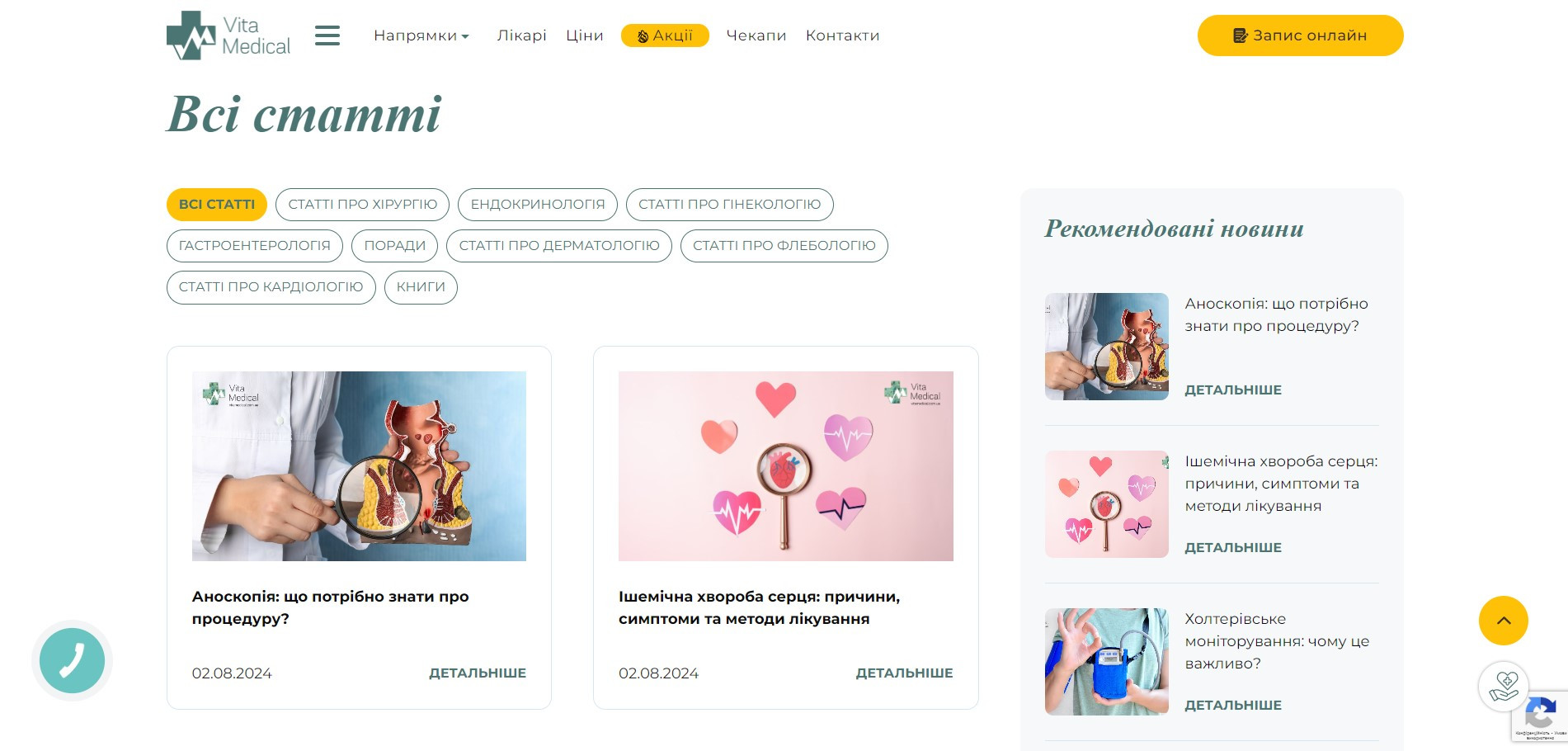The height and width of the screenshot is (751, 1568).
Task: Open the Ішемічна хвороба серця article title
Action: [x=759, y=607]
